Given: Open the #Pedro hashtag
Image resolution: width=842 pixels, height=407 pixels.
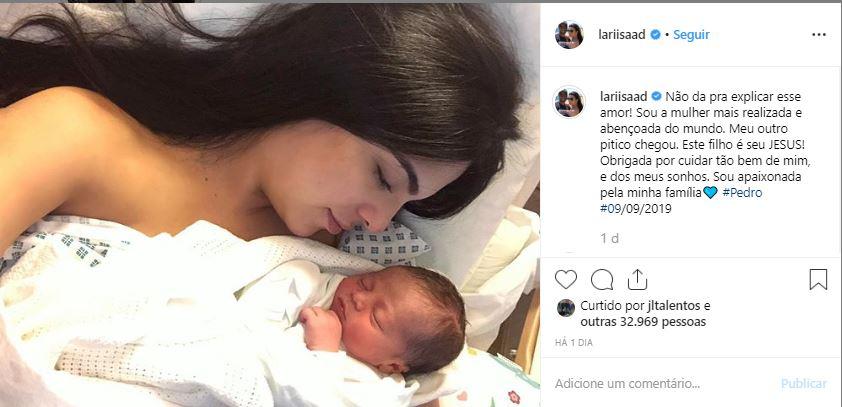Looking at the screenshot, I should pos(742,193).
